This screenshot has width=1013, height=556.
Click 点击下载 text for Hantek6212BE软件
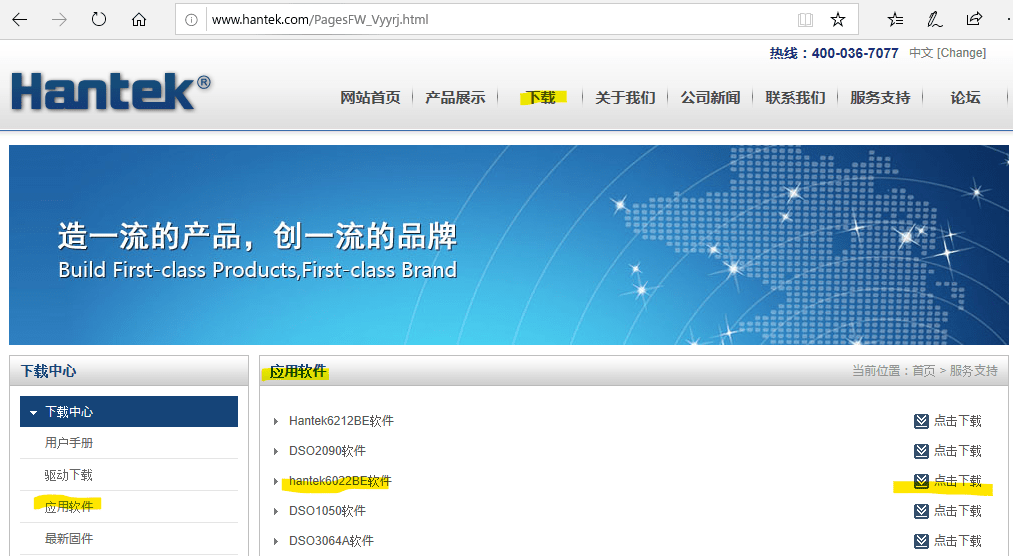coord(957,421)
